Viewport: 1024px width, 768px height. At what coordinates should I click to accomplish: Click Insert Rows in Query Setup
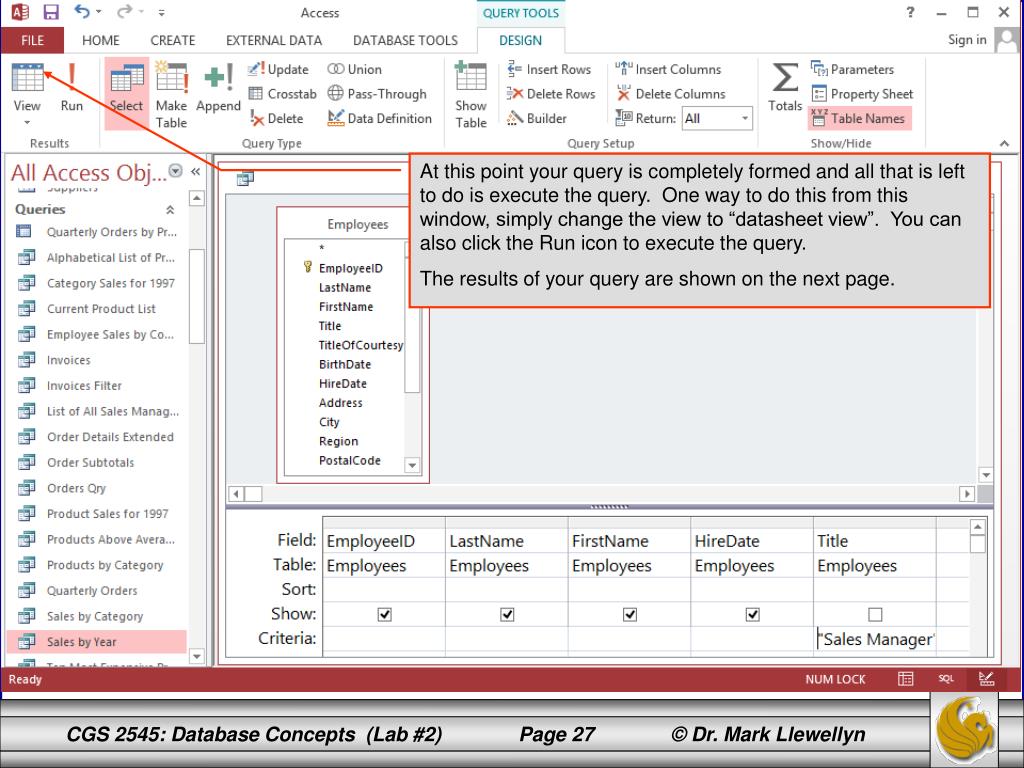[x=549, y=69]
